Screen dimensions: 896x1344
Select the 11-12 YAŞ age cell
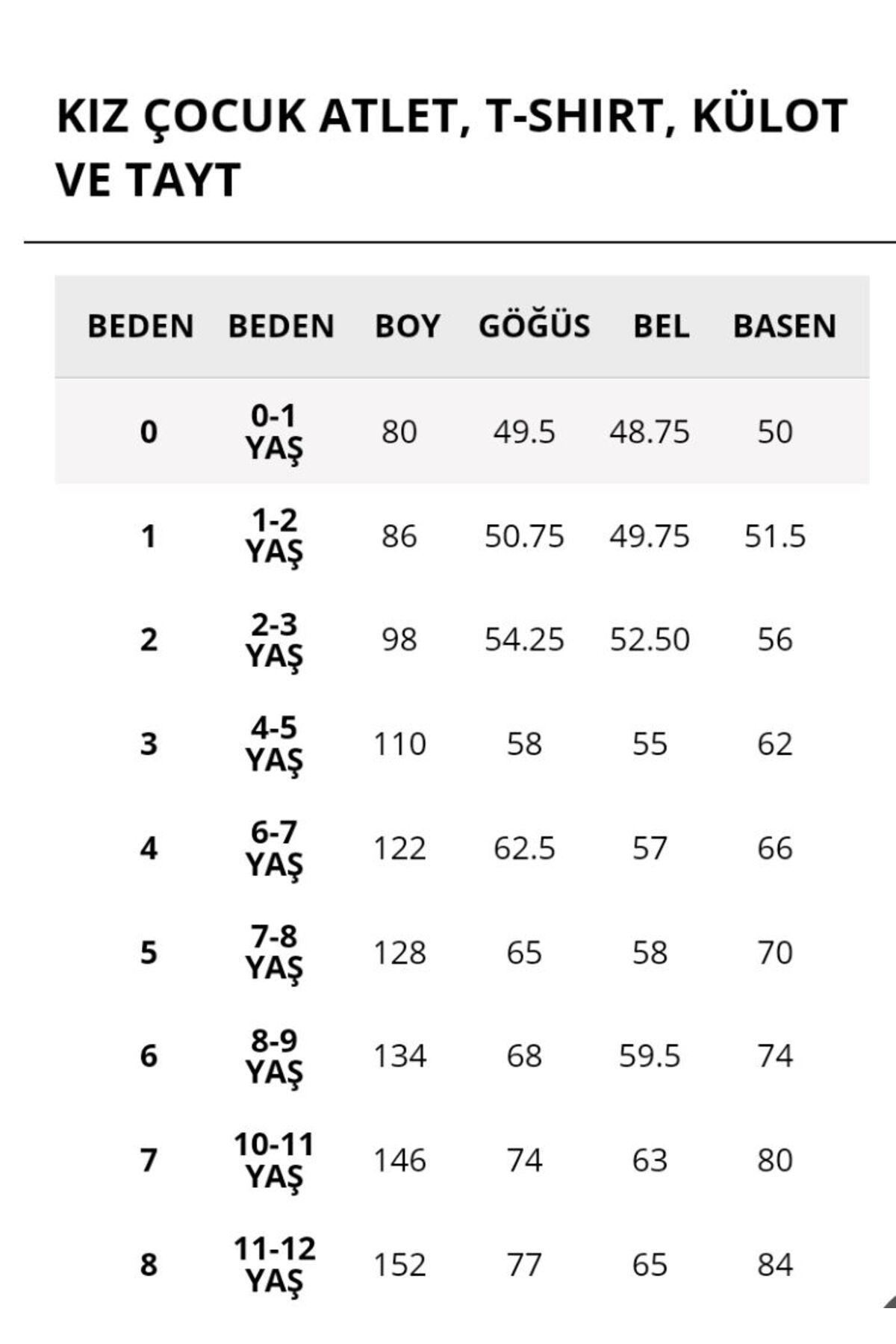[274, 1264]
